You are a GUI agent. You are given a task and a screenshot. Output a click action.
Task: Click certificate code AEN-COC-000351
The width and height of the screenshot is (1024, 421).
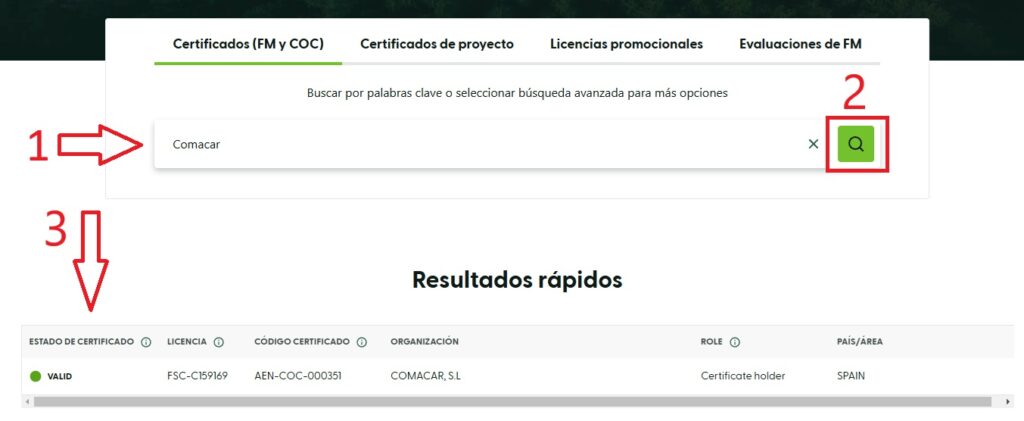coord(299,376)
